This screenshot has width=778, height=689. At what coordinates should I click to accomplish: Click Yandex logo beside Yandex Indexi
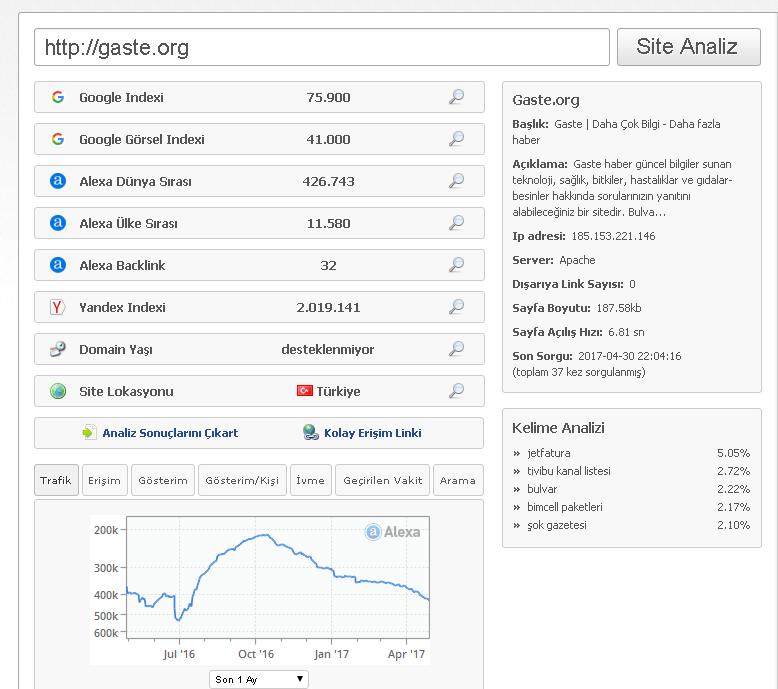pos(58,307)
